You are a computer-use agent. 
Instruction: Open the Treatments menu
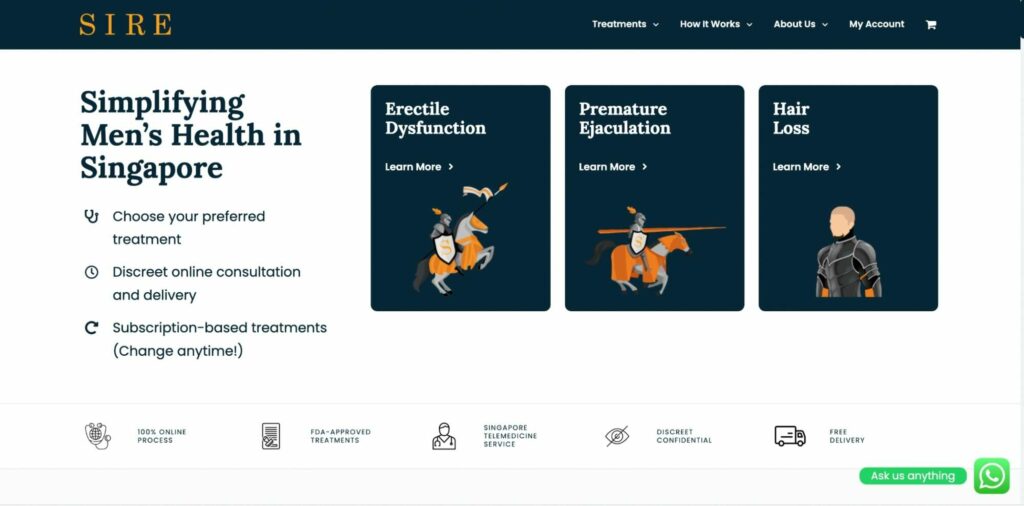[619, 24]
